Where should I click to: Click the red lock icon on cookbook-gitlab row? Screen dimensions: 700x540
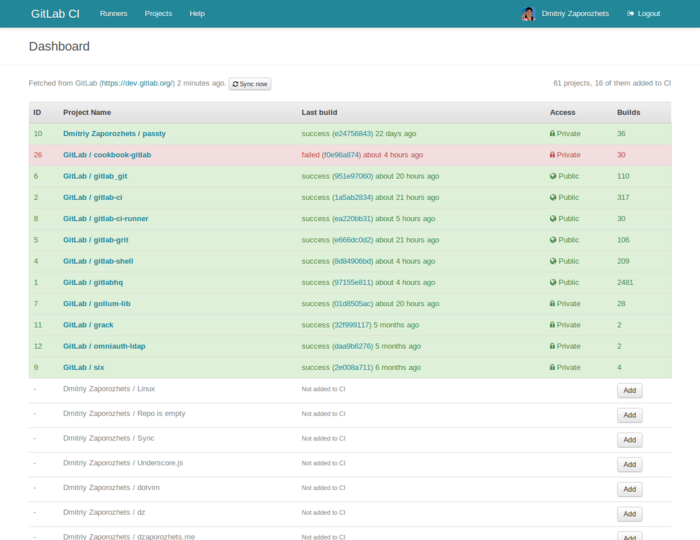click(x=552, y=155)
